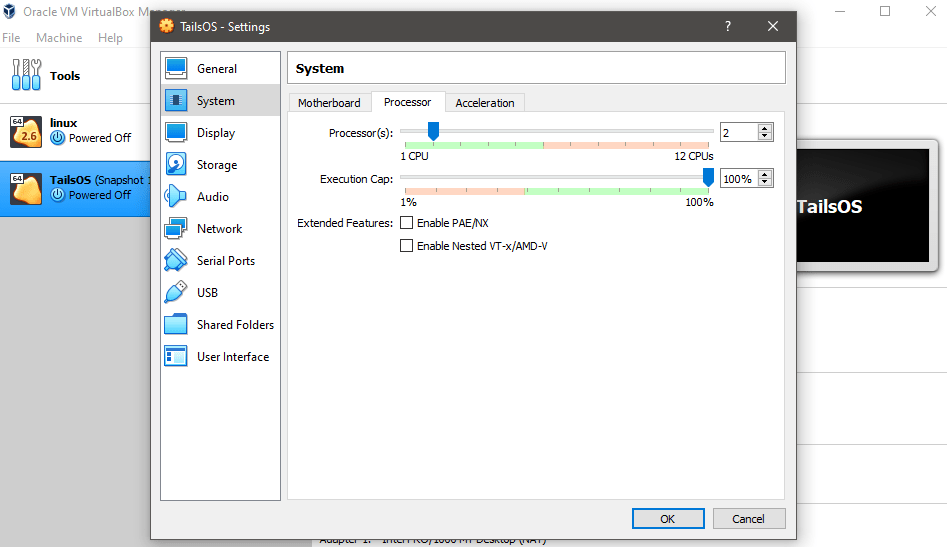This screenshot has height=547, width=947.
Task: Open the Audio speaker icon
Action: click(176, 196)
